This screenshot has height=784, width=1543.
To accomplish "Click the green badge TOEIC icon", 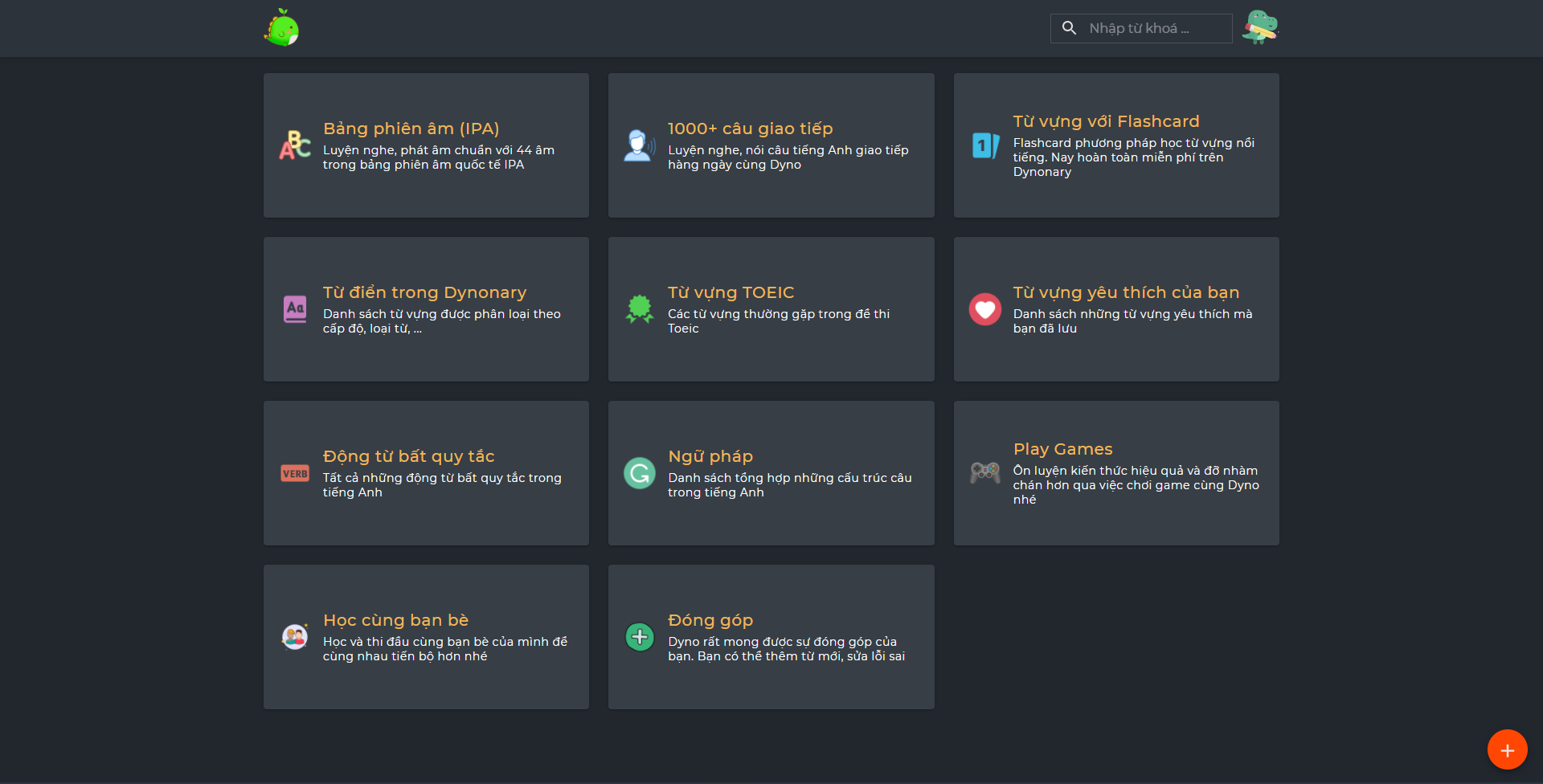I will (640, 309).
